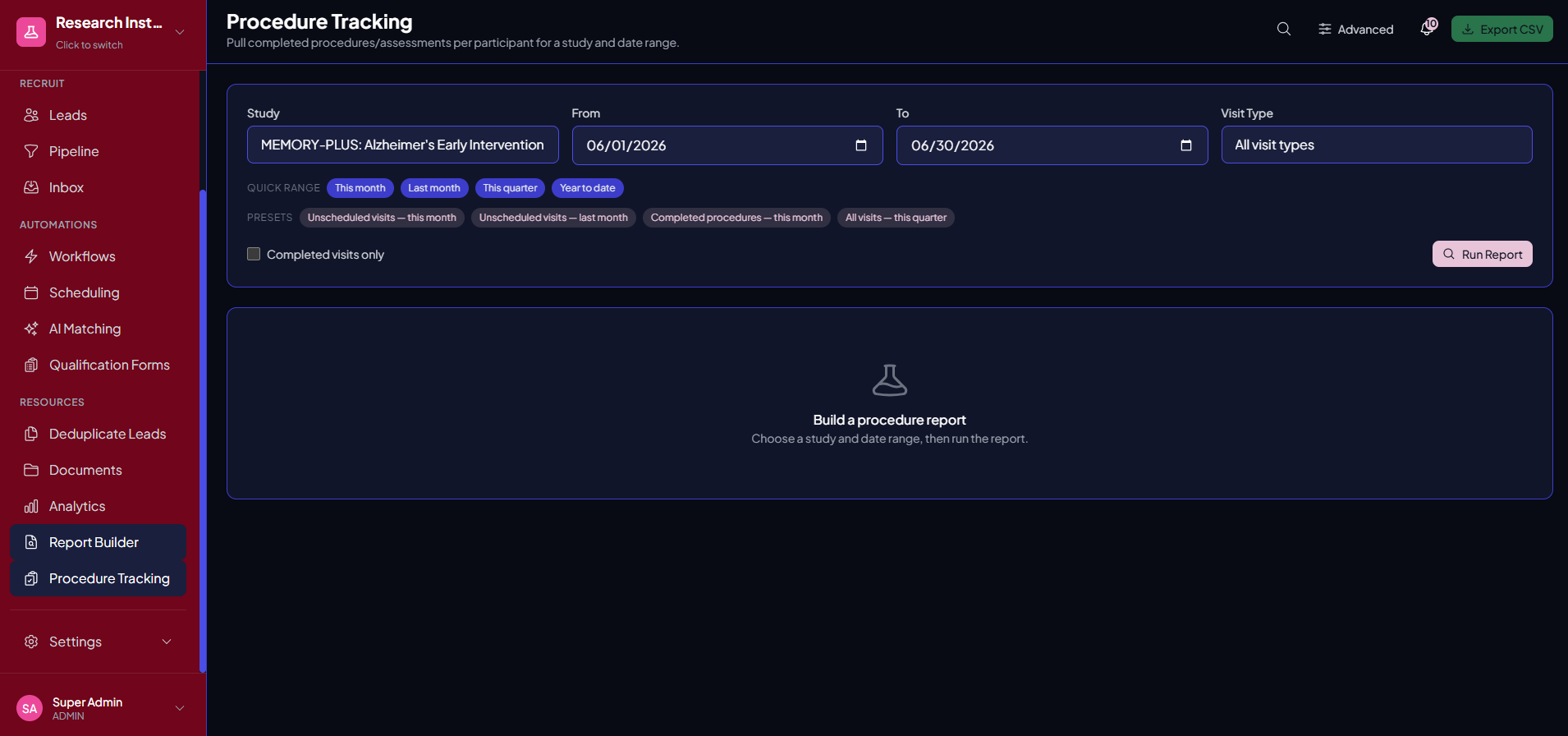This screenshot has width=1568, height=736.
Task: Apply preset Completed procedures — this month
Action: [x=736, y=218]
